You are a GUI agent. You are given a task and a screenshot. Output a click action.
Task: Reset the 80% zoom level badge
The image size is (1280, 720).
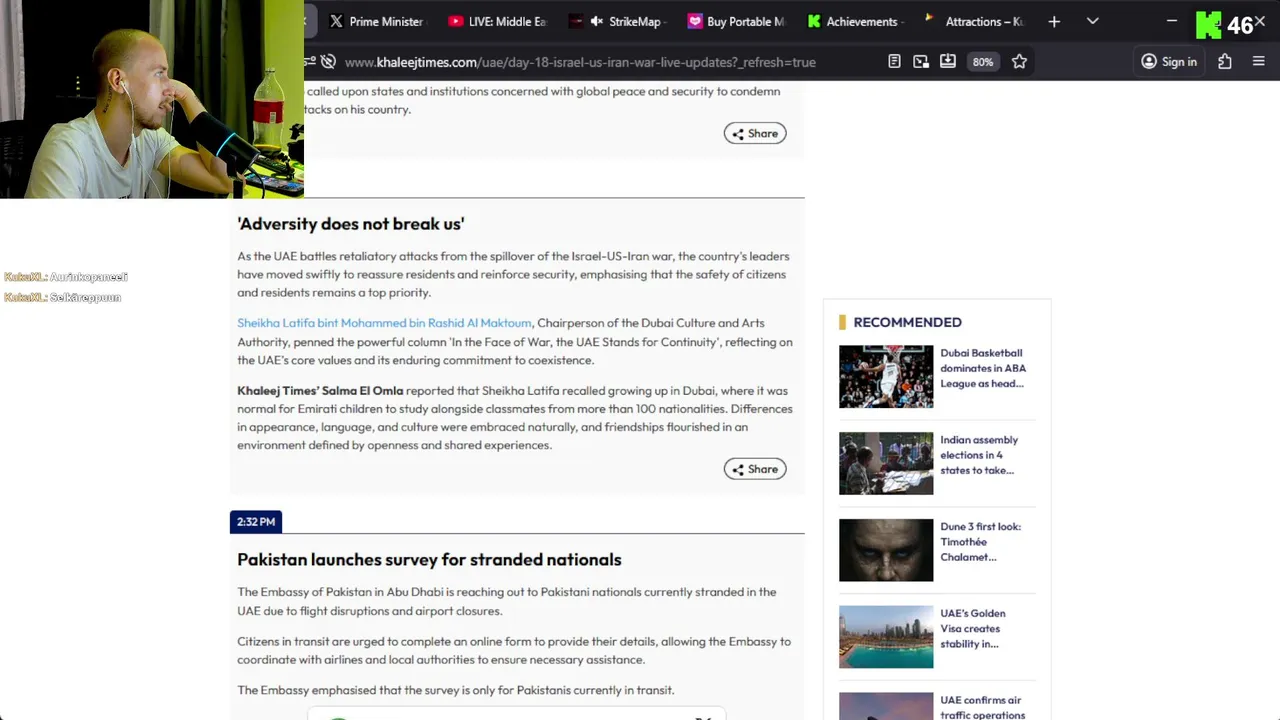point(983,62)
